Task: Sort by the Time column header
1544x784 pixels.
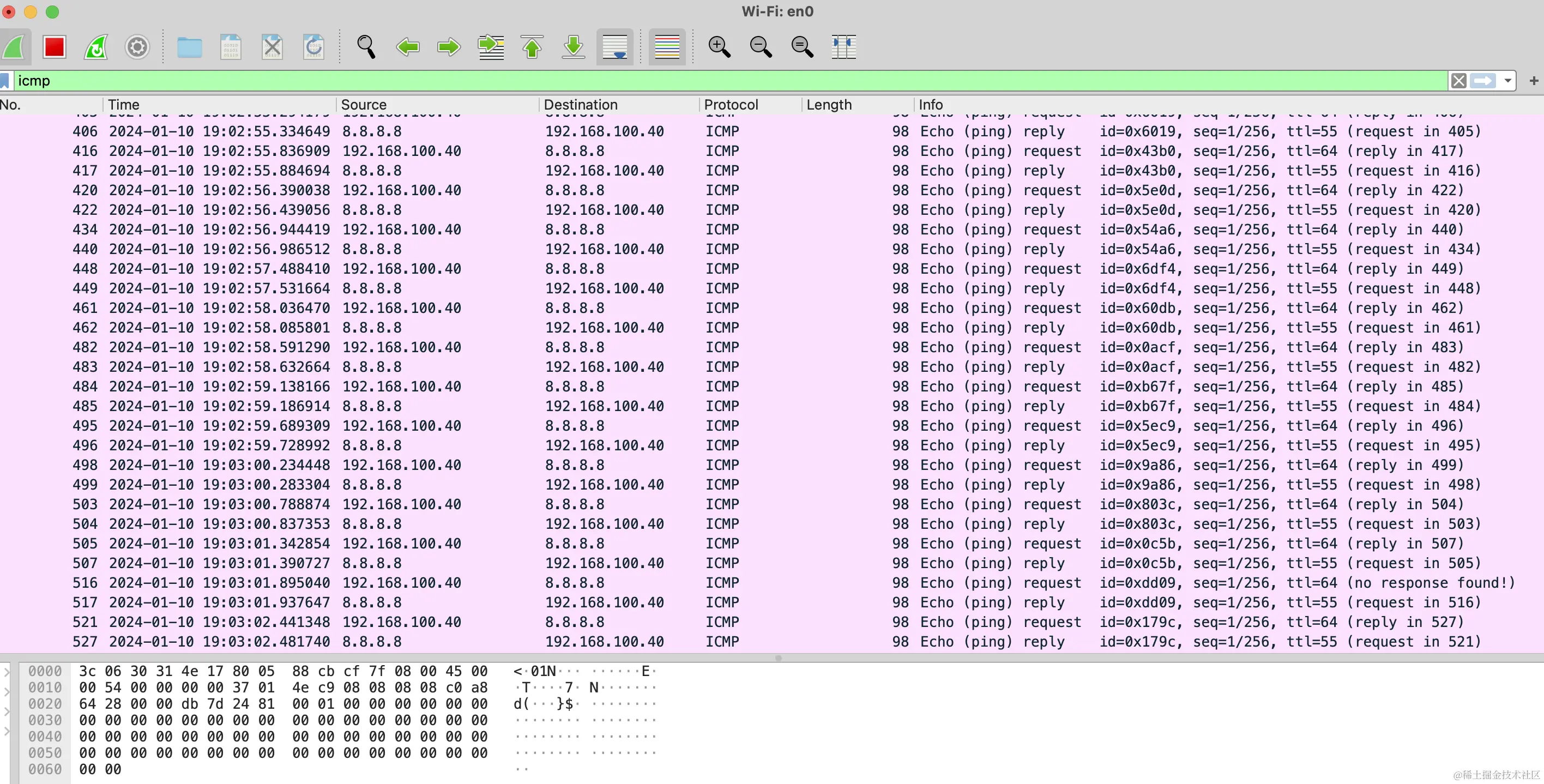Action: (123, 105)
